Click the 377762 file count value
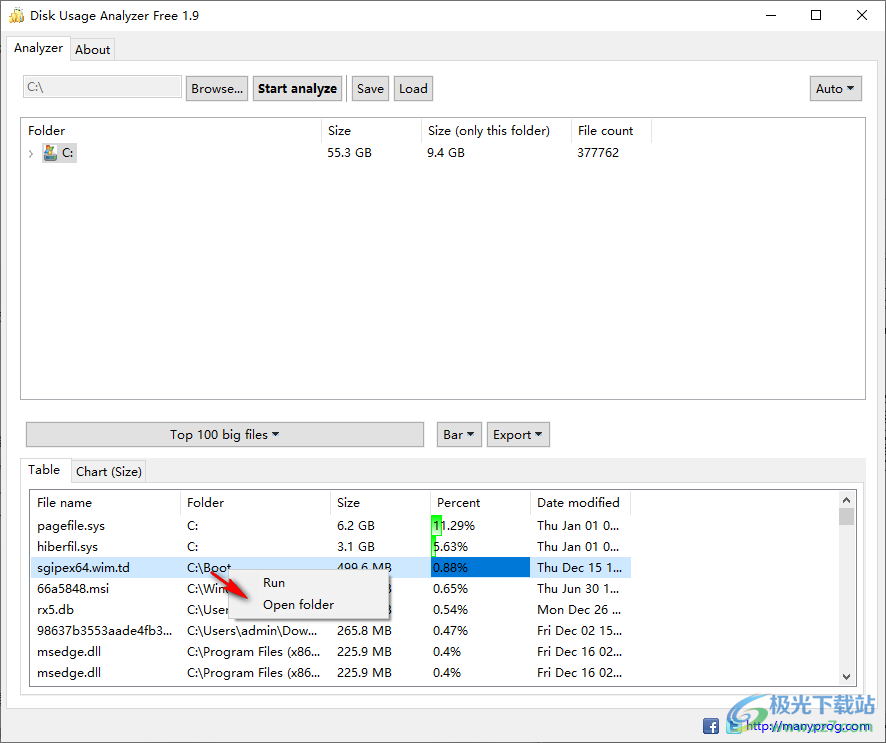886x743 pixels. point(598,153)
